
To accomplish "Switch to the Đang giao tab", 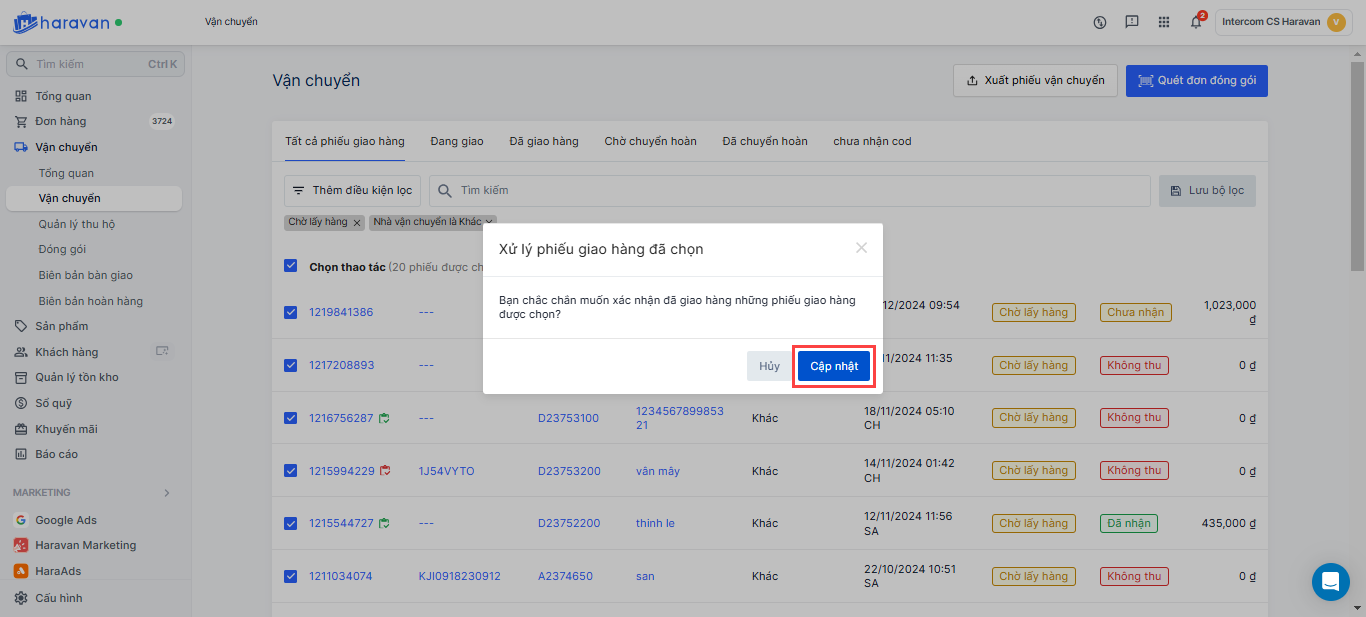I will click(x=457, y=141).
